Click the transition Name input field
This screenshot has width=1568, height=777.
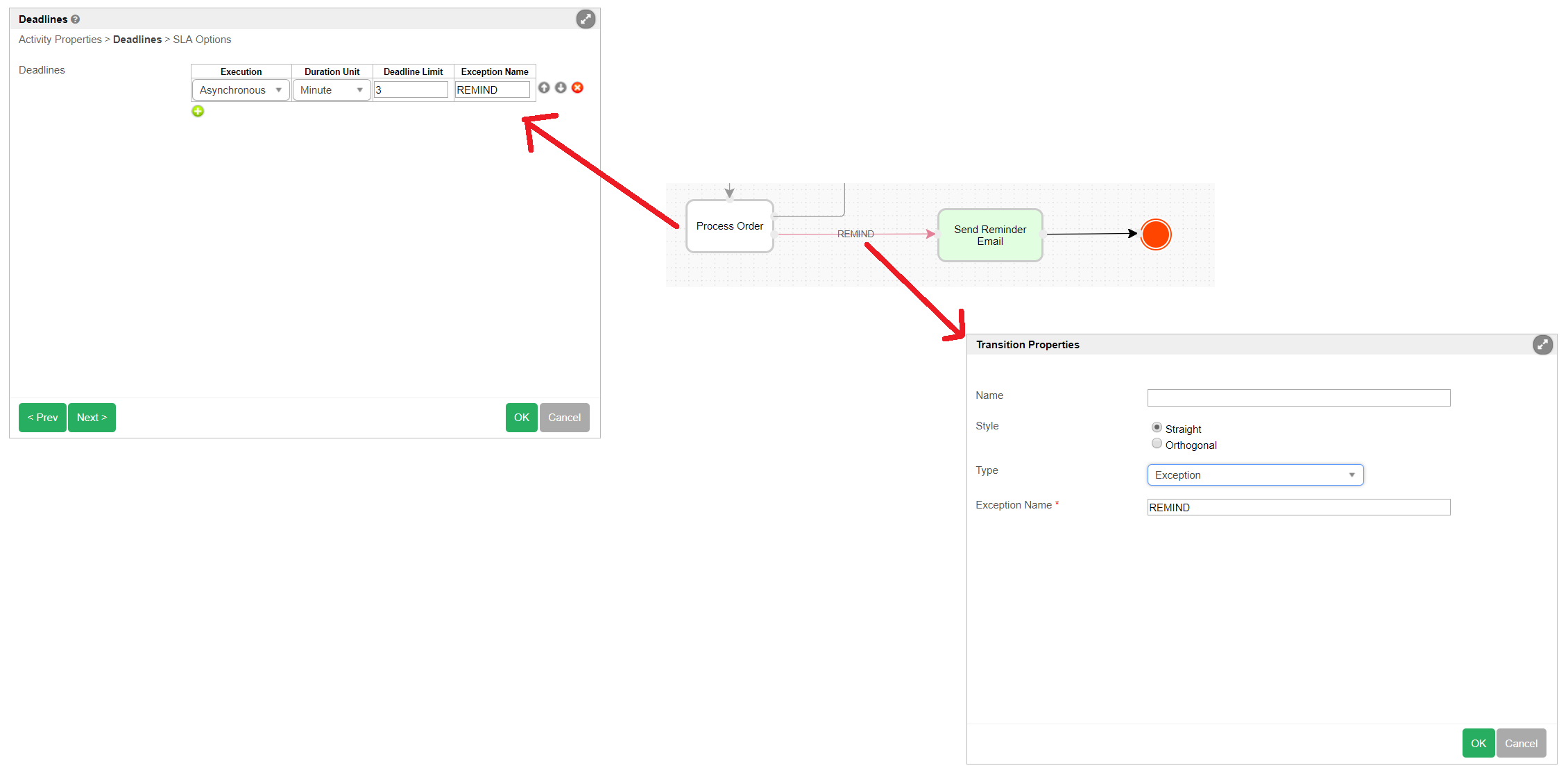tap(1298, 398)
